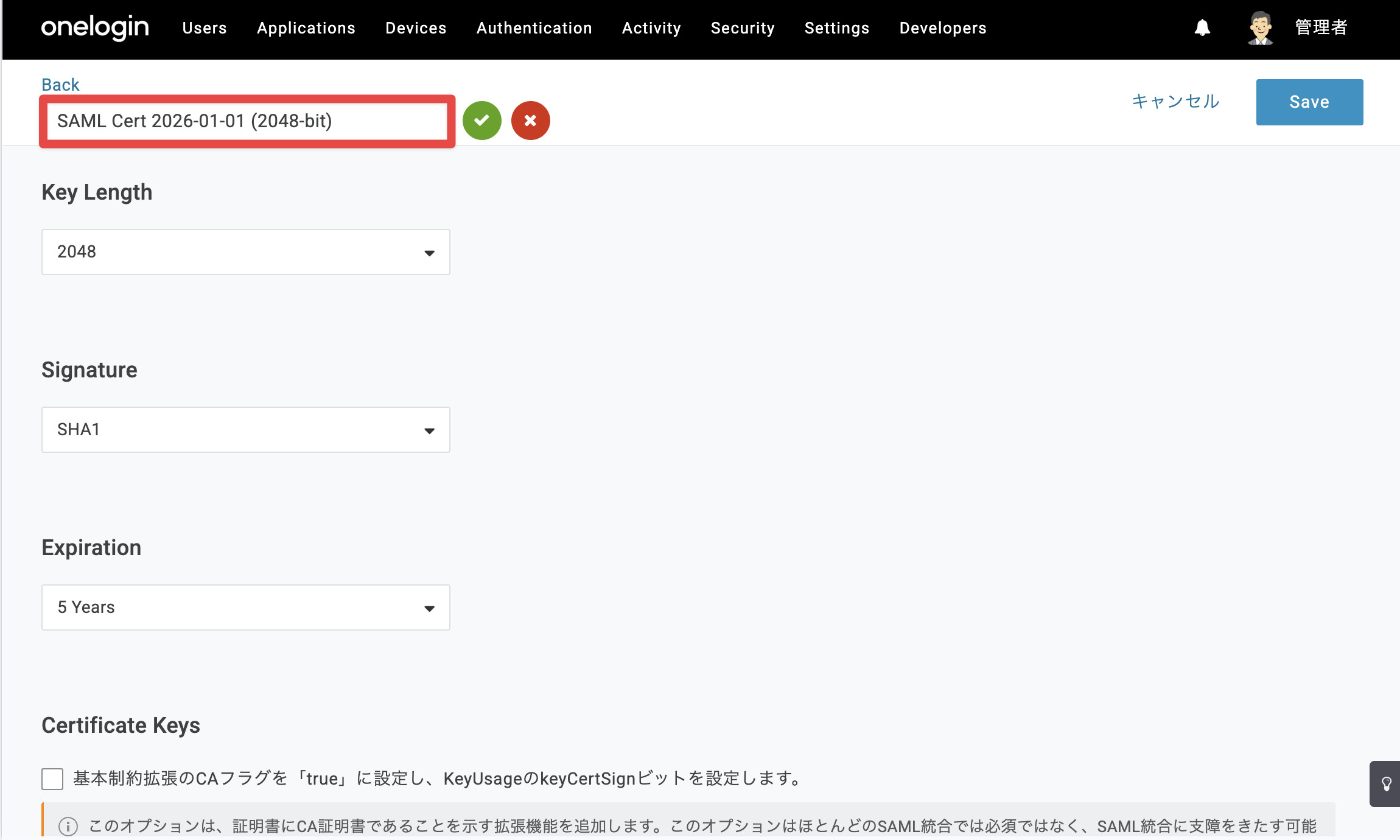Go Back via the Back link
This screenshot has height=840, width=1400.
(x=60, y=85)
